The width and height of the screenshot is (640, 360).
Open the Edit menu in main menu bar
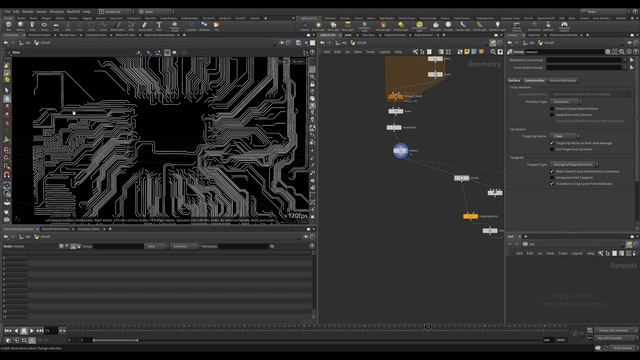16,12
